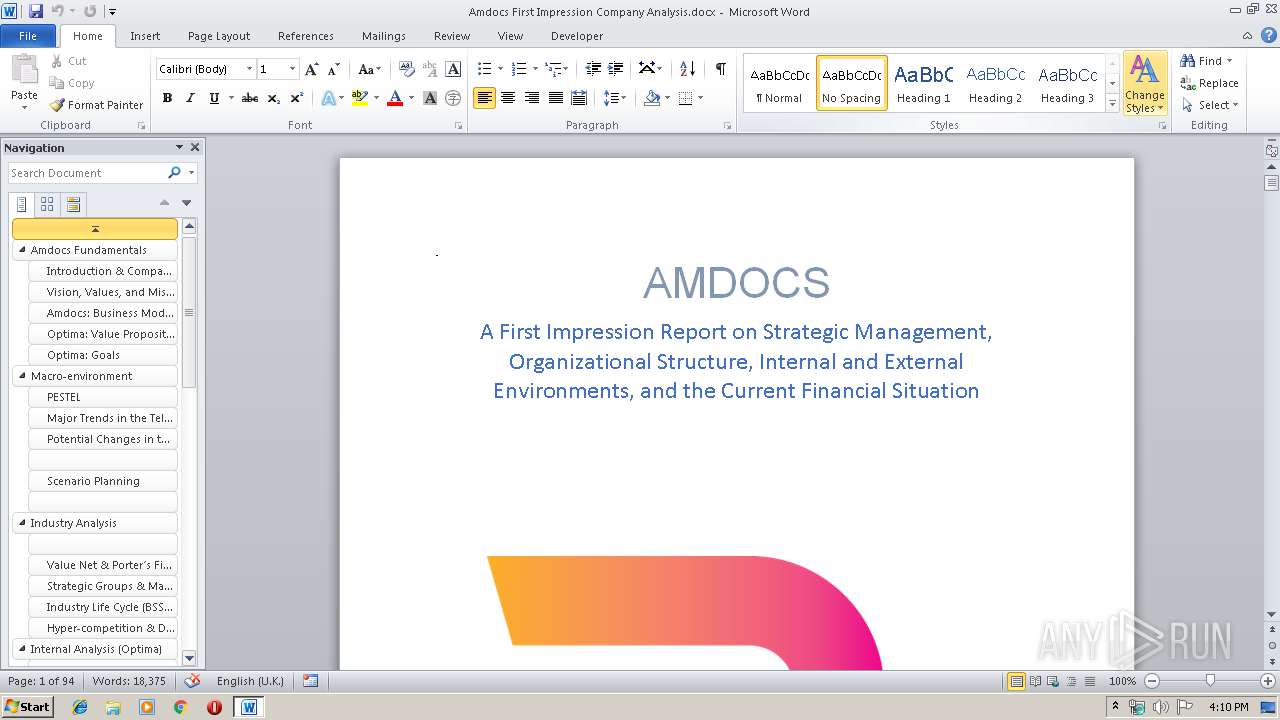
Task: Open Internet Explorer from taskbar
Action: (80, 707)
